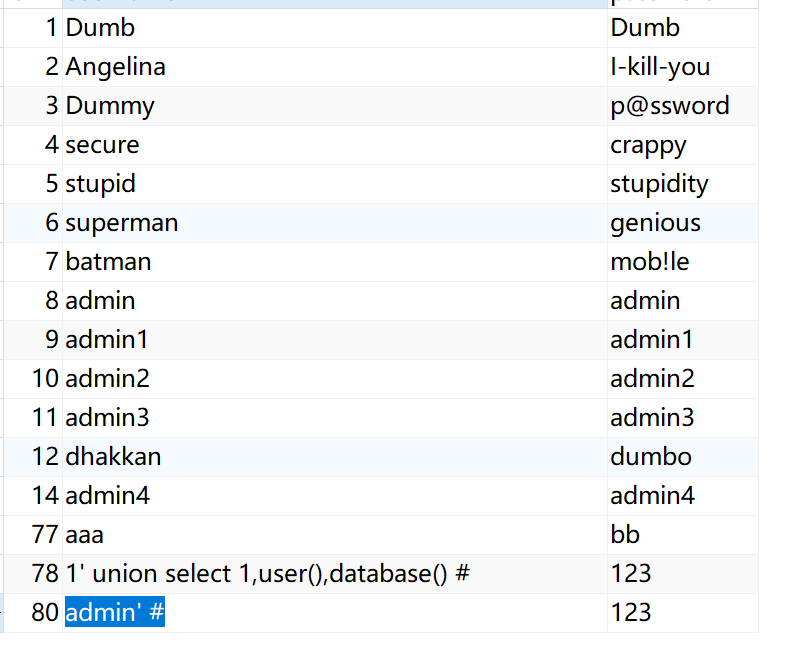The width and height of the screenshot is (794, 656).
Task: Click the password cell "admin" in row 8
Action: tap(683, 301)
